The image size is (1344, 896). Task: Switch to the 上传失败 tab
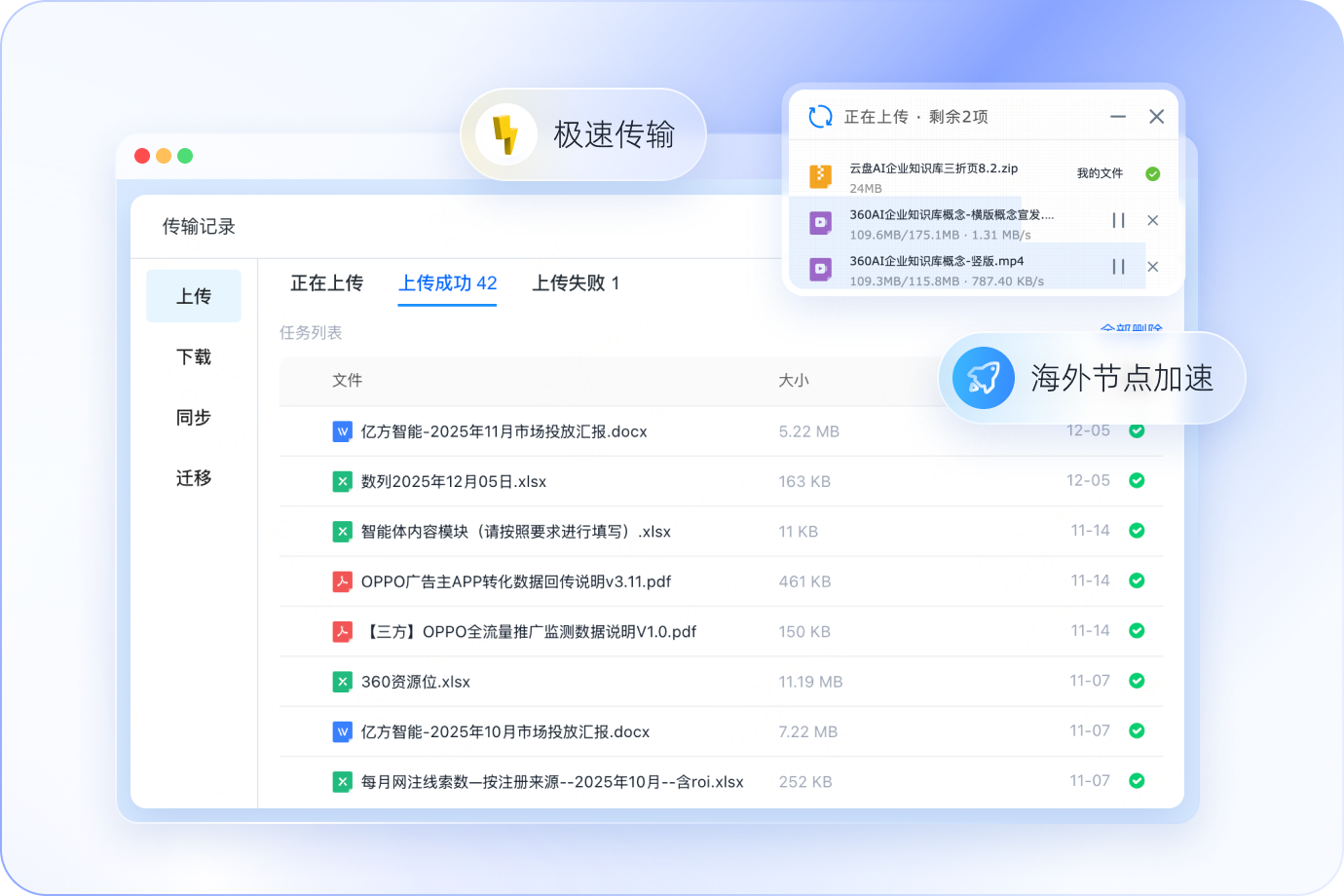click(x=575, y=283)
